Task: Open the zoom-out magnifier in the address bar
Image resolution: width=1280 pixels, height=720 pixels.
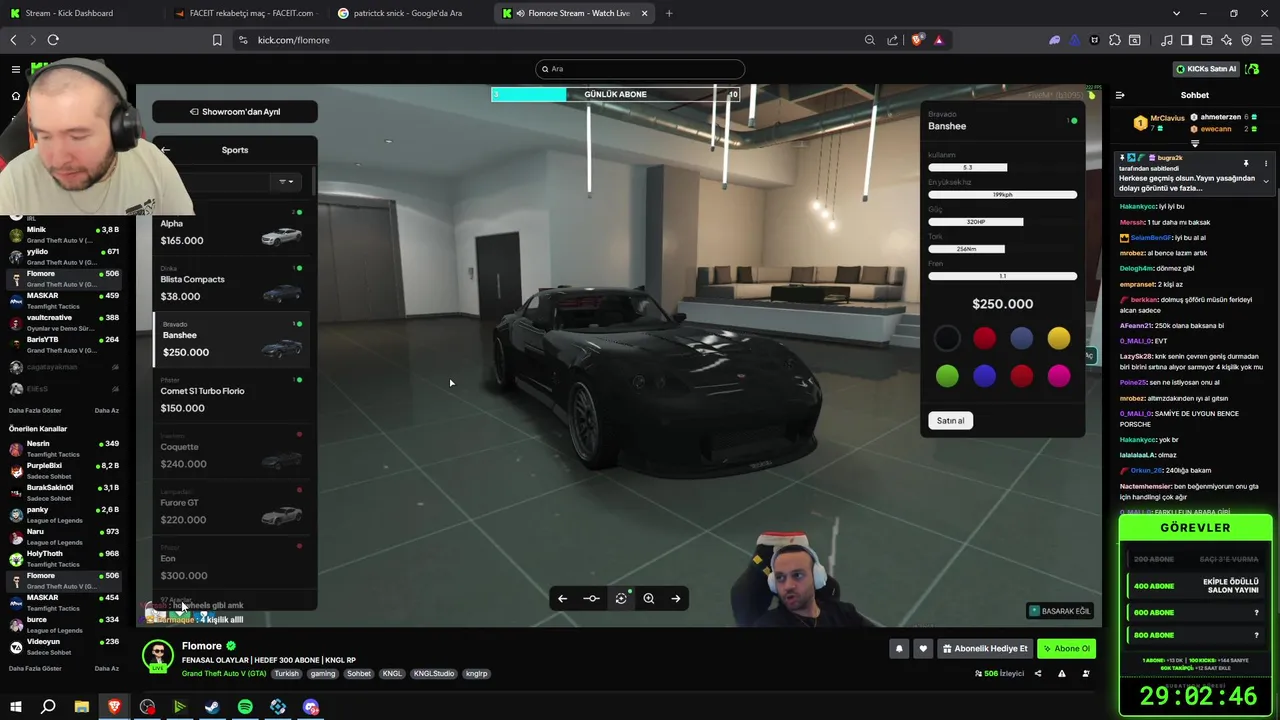Action: tap(869, 40)
